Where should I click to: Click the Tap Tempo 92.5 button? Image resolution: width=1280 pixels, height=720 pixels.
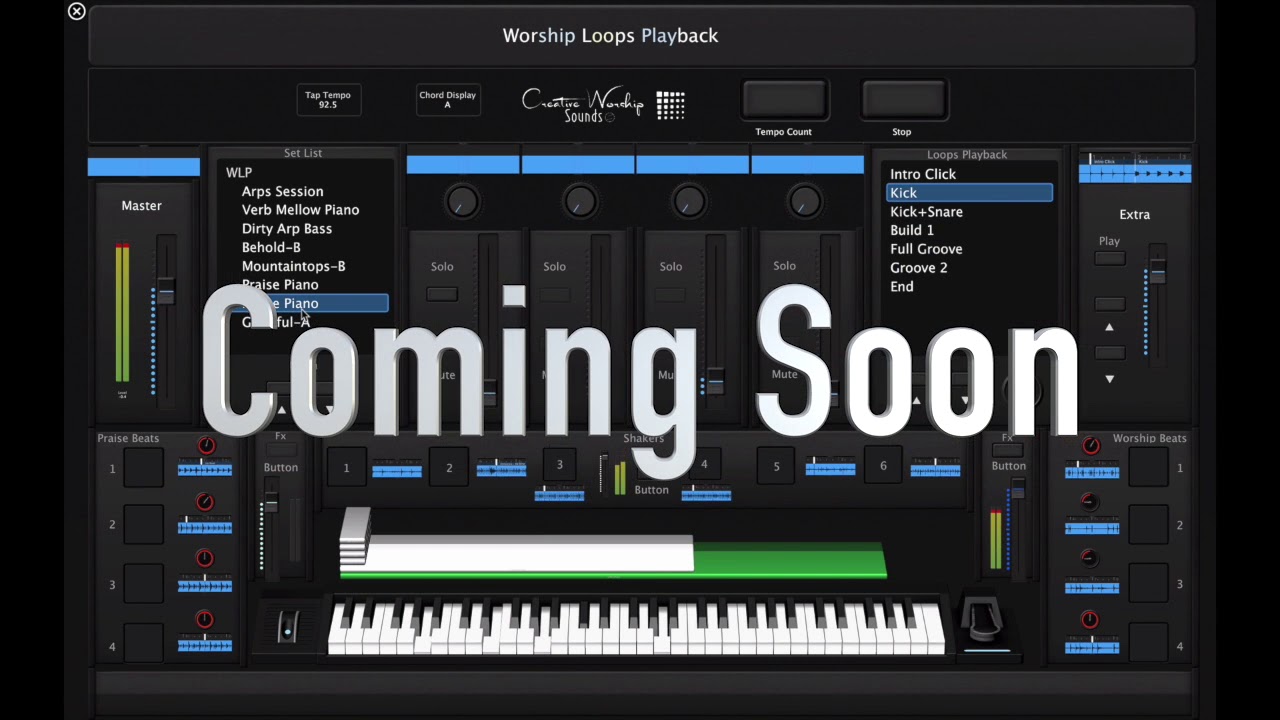click(x=328, y=100)
